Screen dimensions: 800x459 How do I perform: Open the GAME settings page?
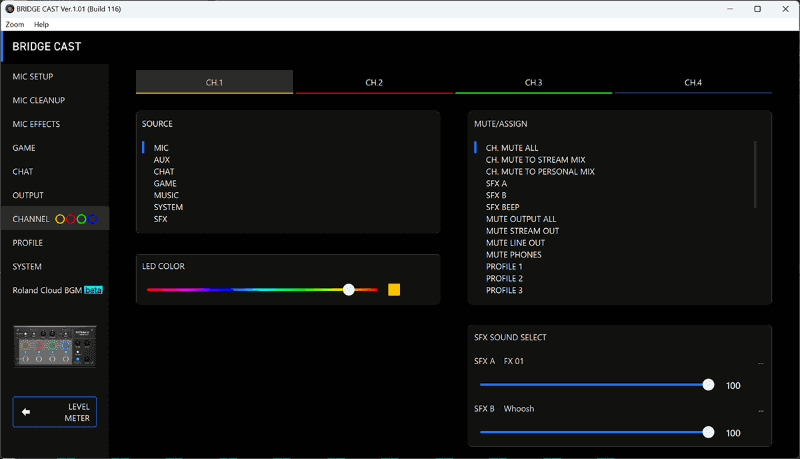[55, 148]
